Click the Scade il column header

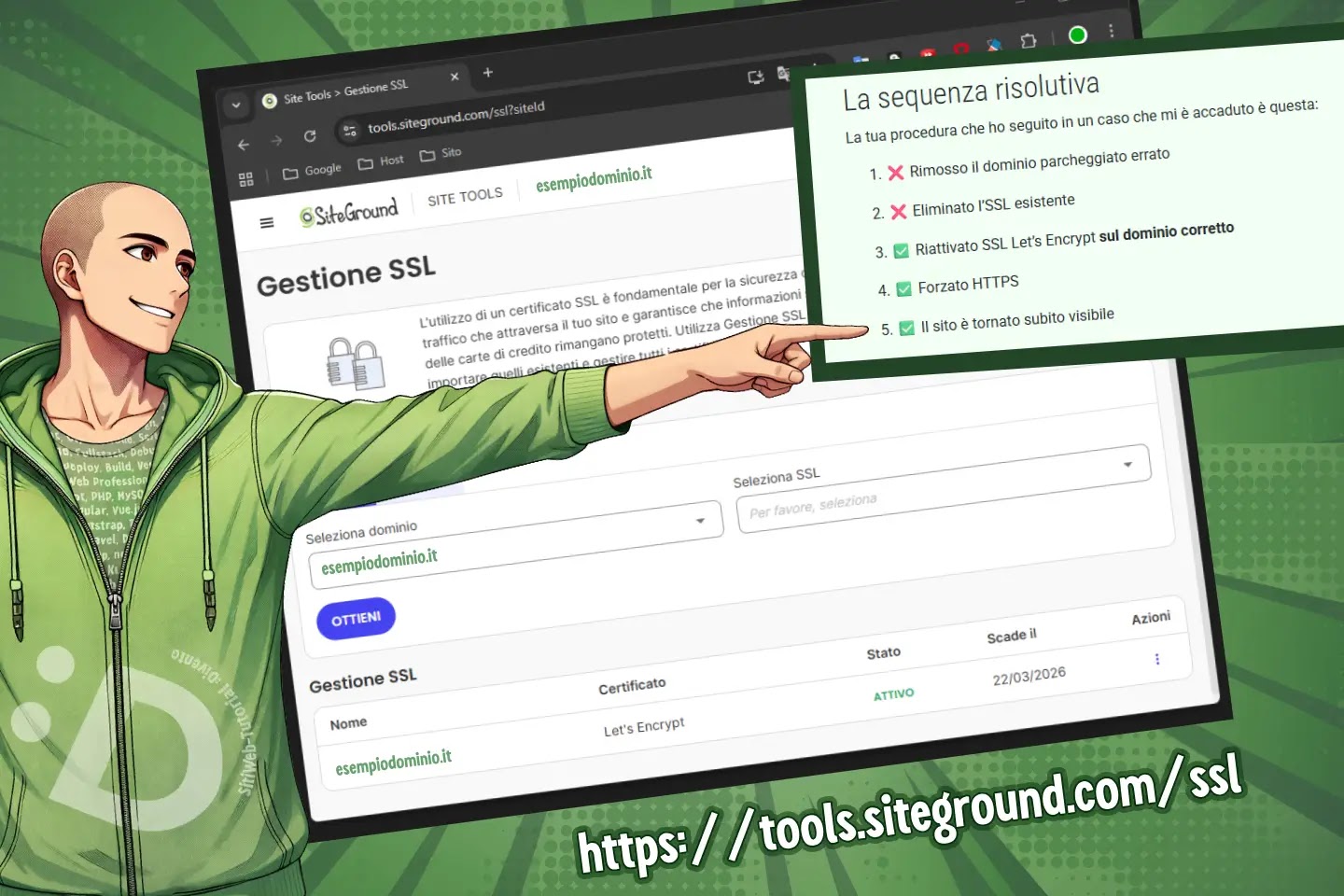pyautogui.click(x=1012, y=636)
